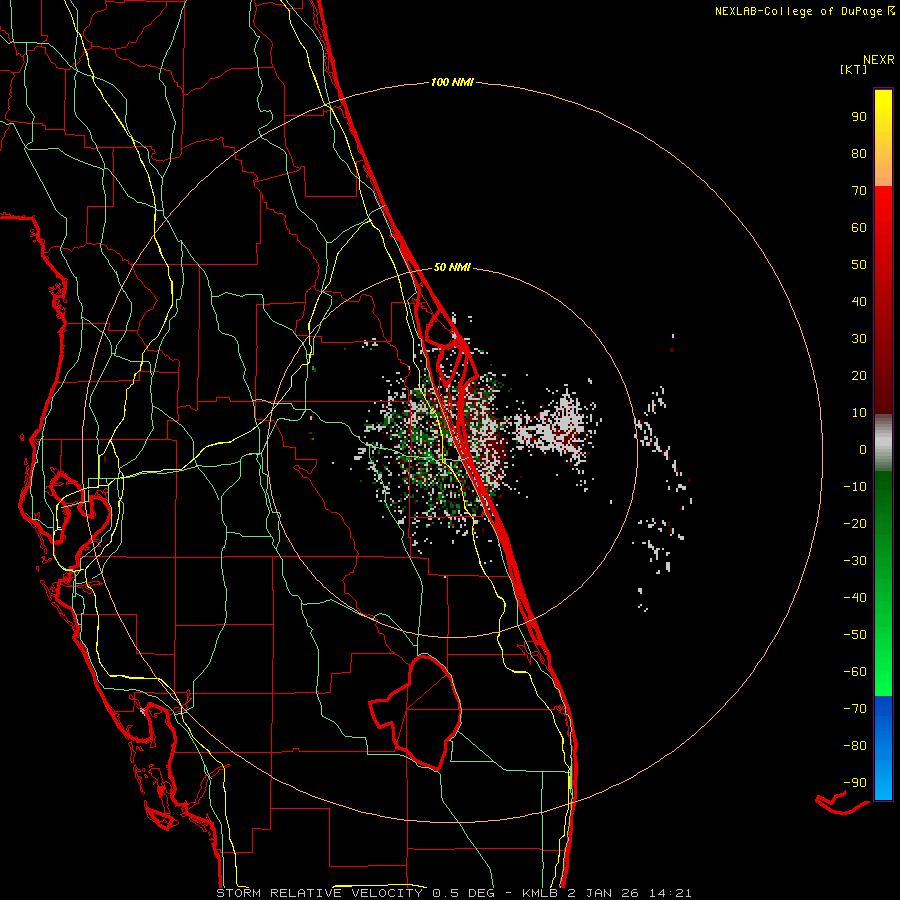Viewport: 900px width, 900px height.
Task: Click the 0 value on the velocity scale
Action: pyautogui.click(x=863, y=450)
